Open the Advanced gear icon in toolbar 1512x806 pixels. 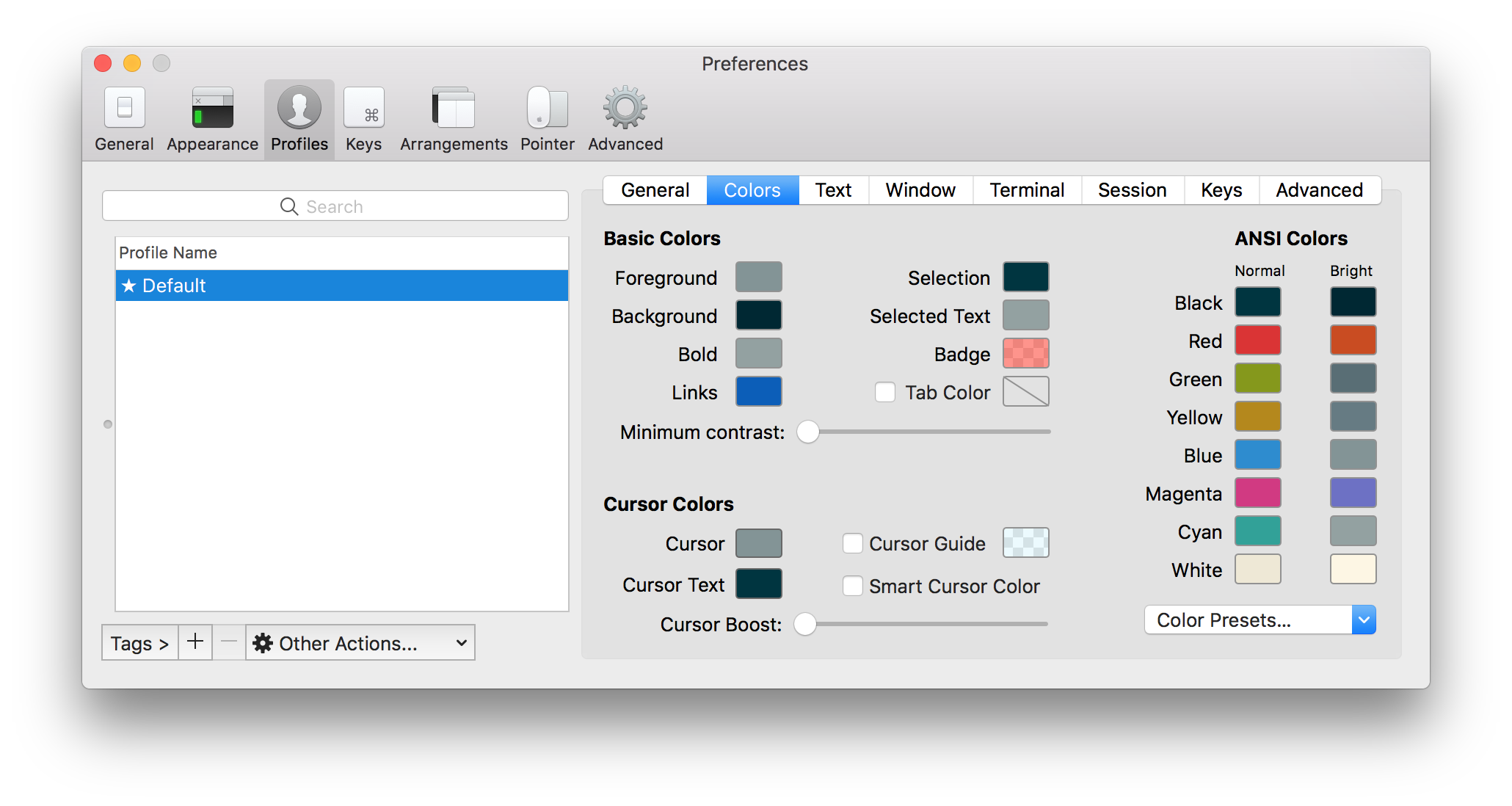(x=625, y=109)
